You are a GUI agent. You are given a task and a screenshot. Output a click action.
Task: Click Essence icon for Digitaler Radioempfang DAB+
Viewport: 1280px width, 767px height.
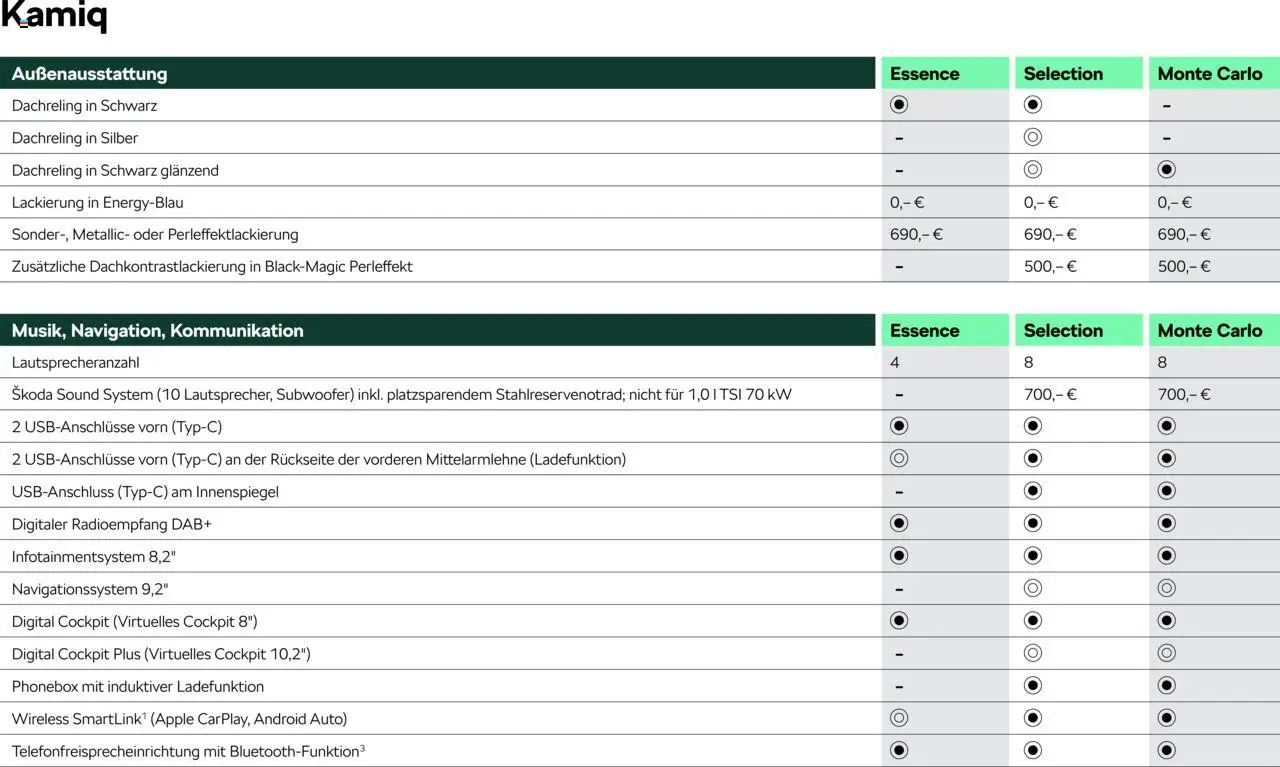(899, 523)
